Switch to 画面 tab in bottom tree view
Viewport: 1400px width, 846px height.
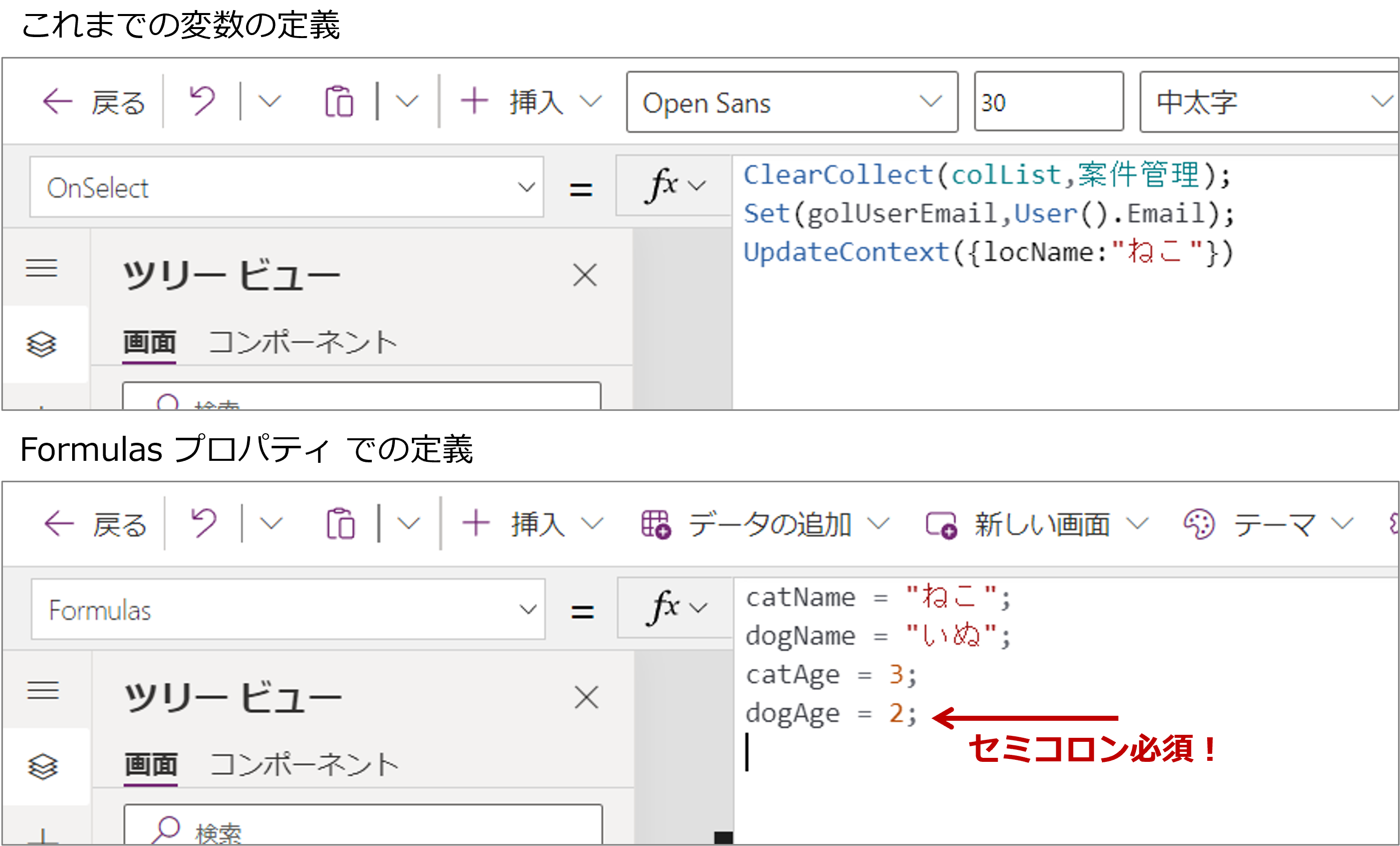151,765
